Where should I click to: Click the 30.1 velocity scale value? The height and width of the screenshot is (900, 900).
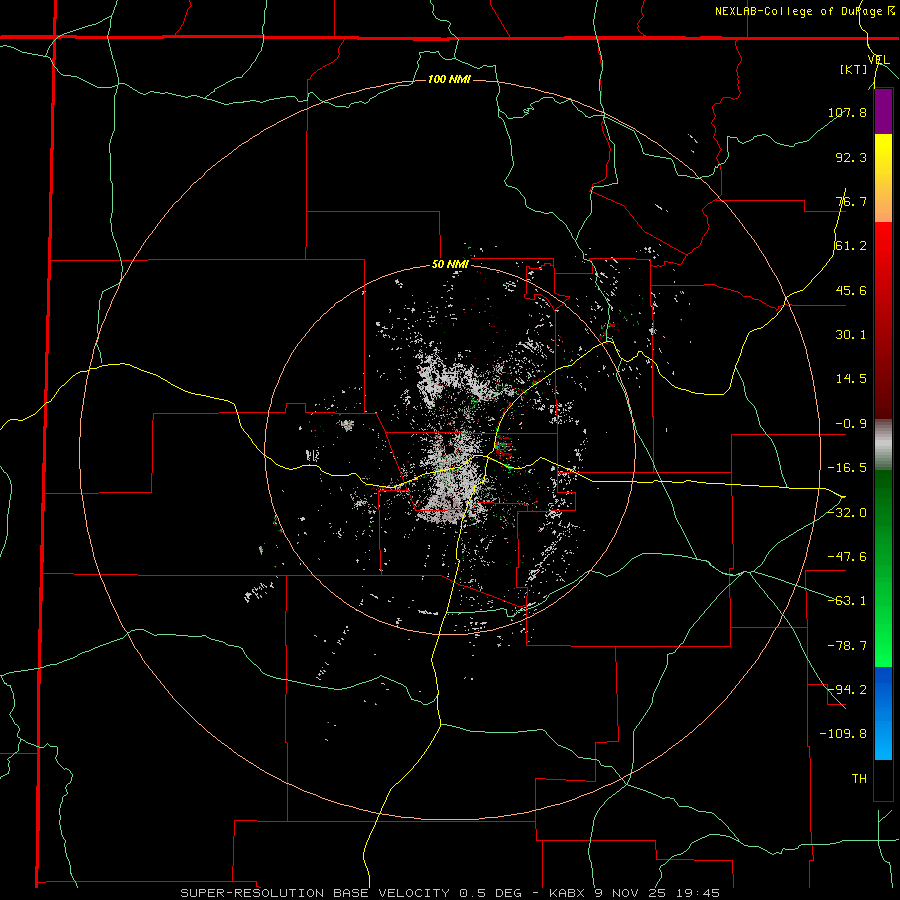(x=851, y=335)
